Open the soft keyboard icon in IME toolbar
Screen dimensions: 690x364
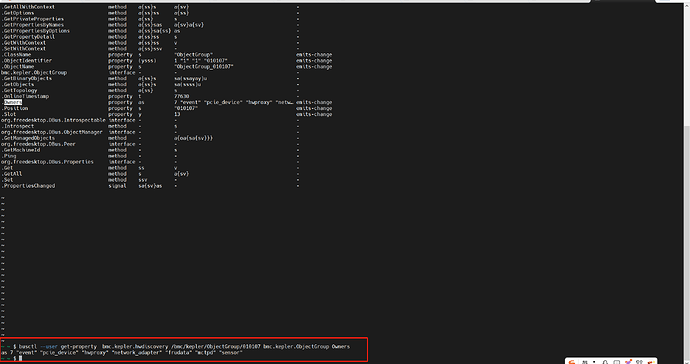click(617, 362)
